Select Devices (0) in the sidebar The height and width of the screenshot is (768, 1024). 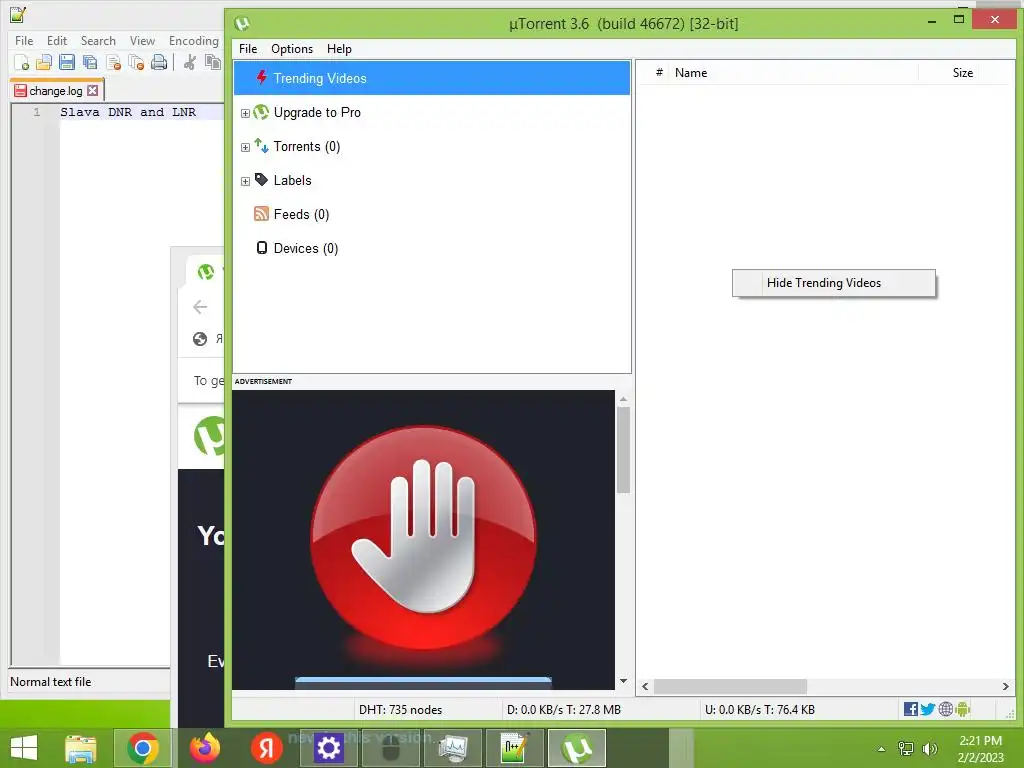click(306, 248)
